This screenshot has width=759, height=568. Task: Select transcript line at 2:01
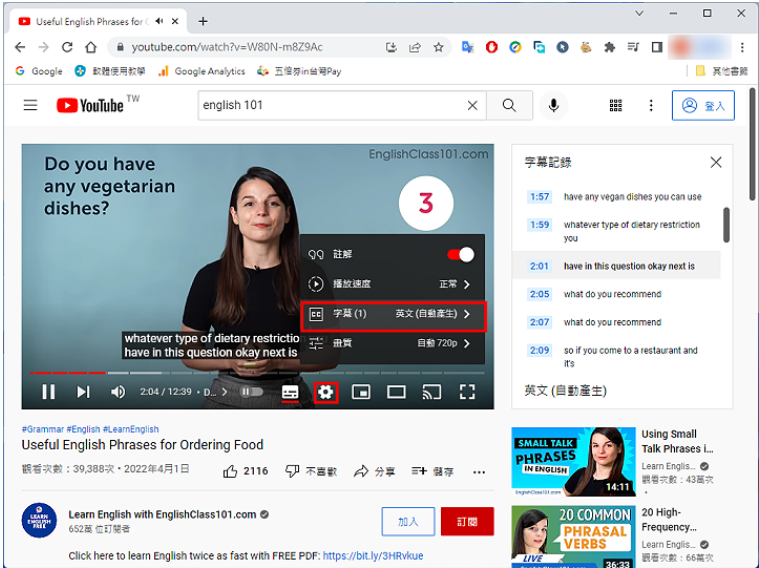coord(616,266)
